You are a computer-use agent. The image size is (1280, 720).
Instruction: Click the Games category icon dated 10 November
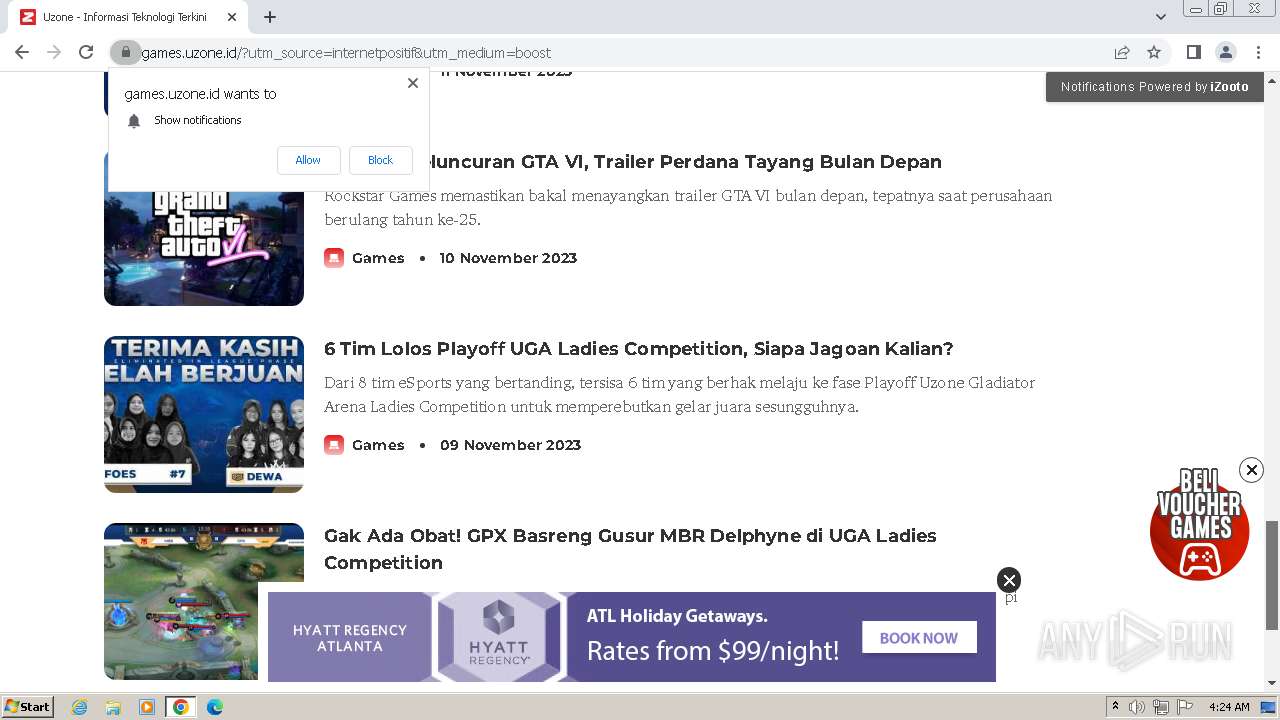(334, 258)
